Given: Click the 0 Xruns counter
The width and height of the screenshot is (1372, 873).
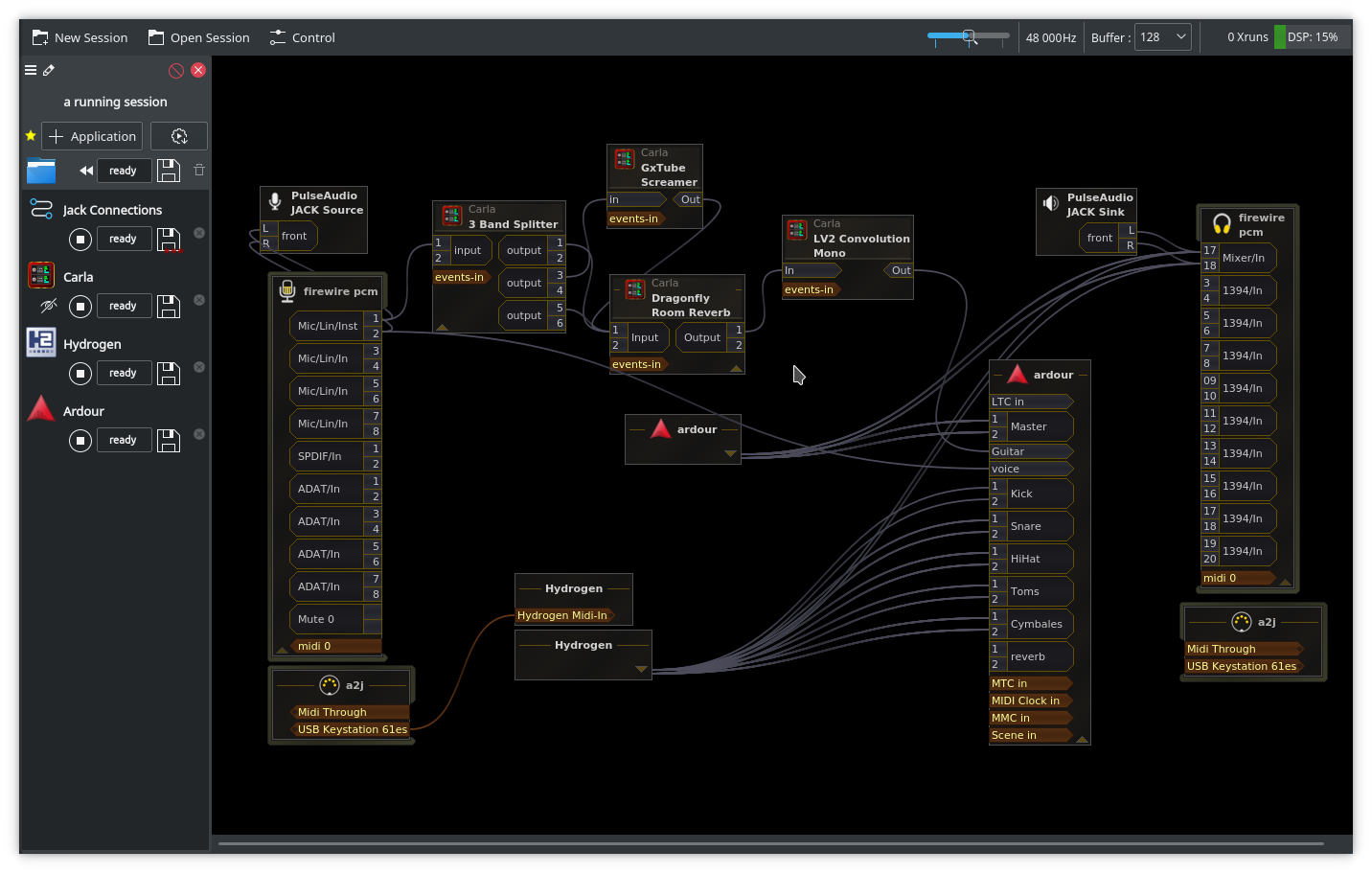Looking at the screenshot, I should (1247, 37).
